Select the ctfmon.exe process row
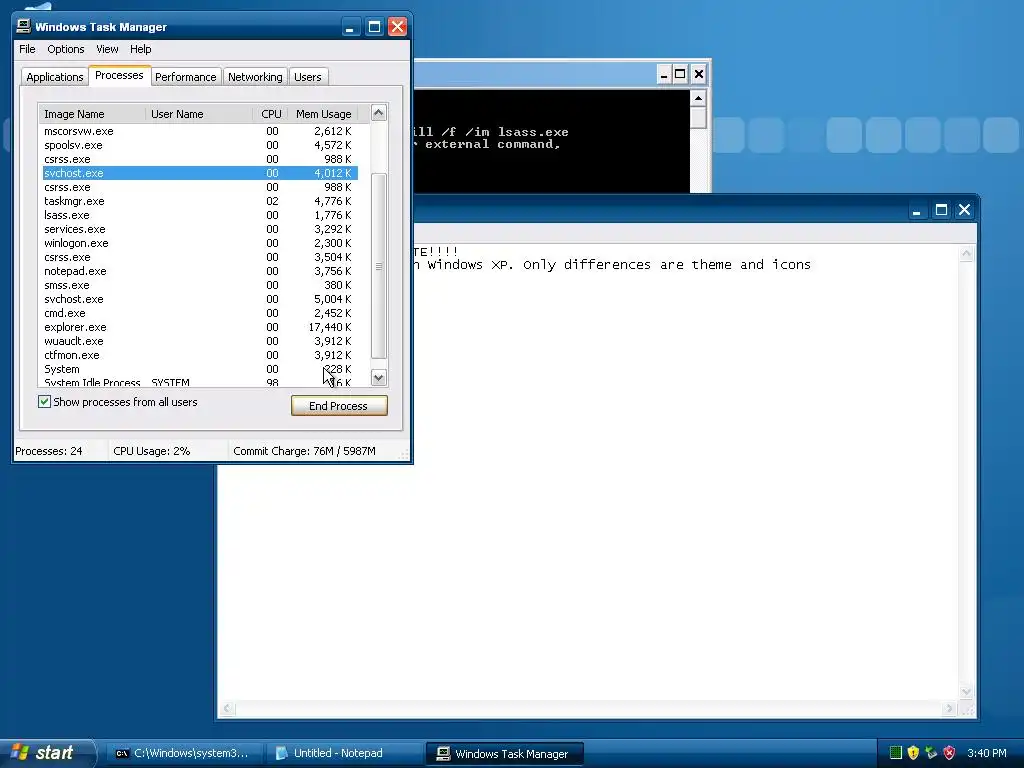 pyautogui.click(x=200, y=355)
